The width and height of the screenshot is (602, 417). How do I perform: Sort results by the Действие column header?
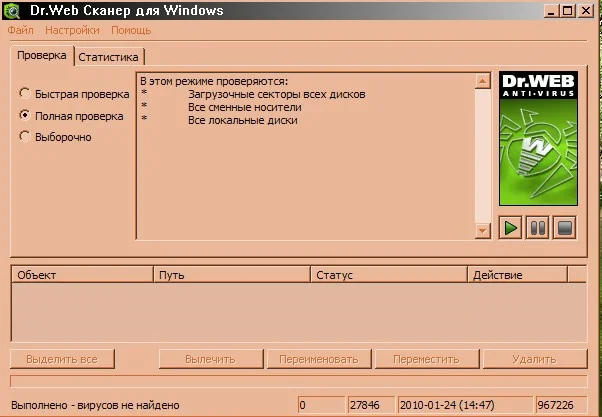pyautogui.click(x=518, y=275)
